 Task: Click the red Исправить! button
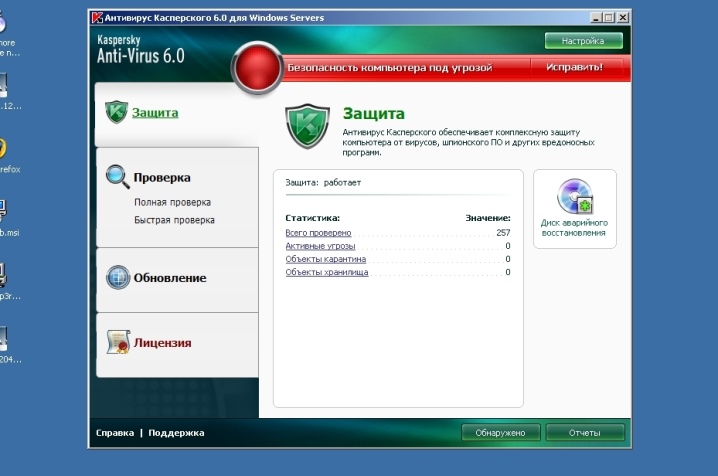tap(575, 67)
